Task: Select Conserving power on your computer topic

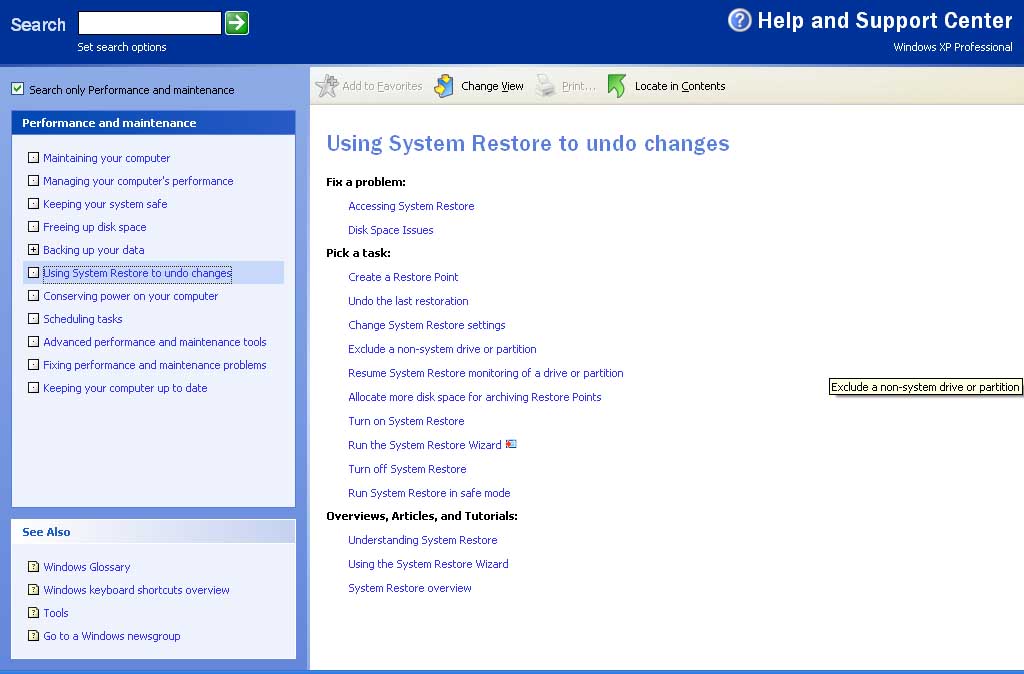Action: [x=131, y=296]
